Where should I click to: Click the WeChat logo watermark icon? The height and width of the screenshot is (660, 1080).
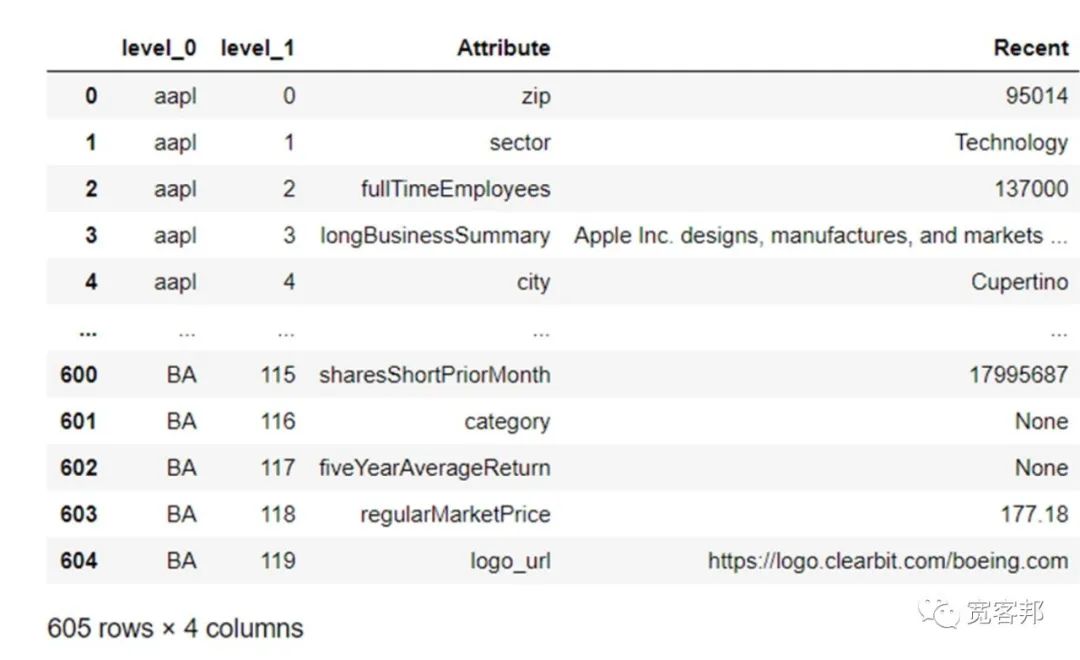(x=937, y=612)
